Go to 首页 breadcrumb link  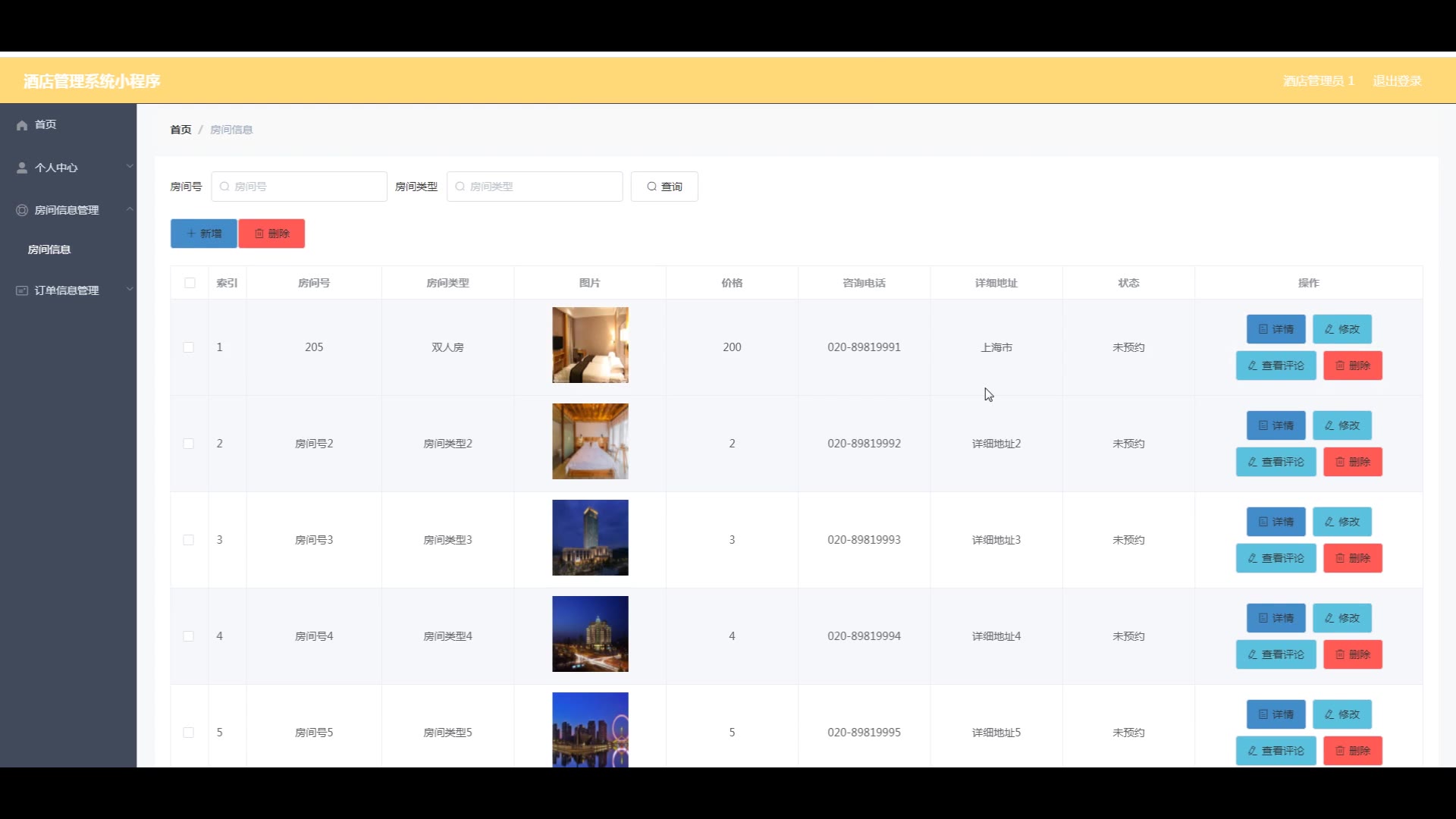point(180,130)
